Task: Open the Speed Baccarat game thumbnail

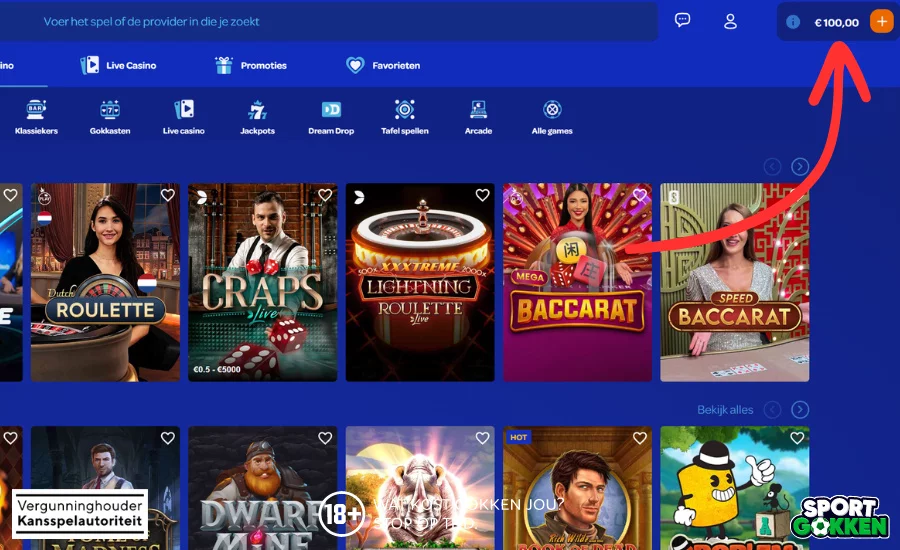Action: 734,282
